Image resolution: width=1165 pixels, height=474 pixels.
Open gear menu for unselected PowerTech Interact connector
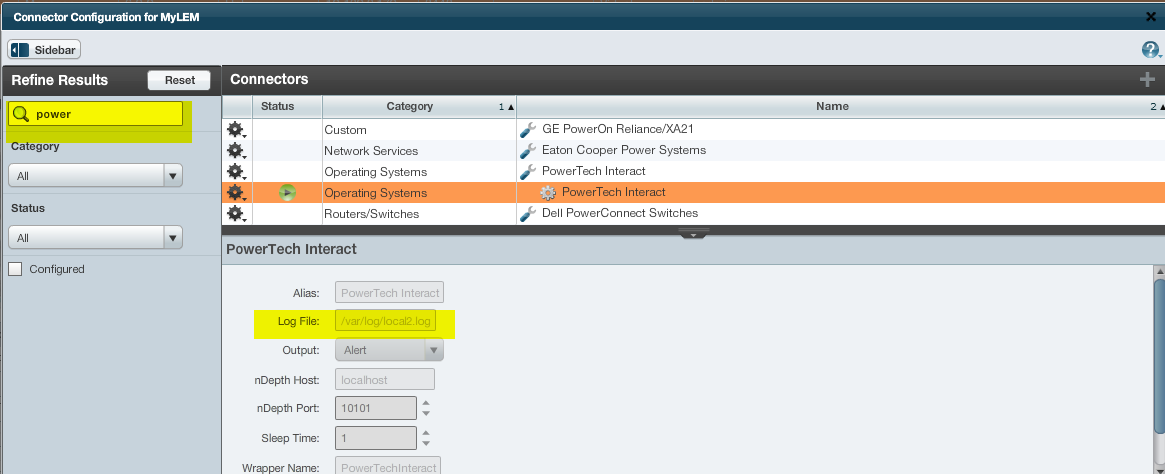(236, 172)
